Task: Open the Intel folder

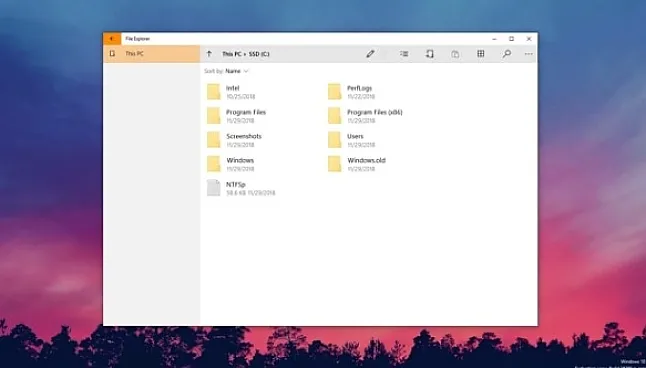Action: pyautogui.click(x=232, y=92)
